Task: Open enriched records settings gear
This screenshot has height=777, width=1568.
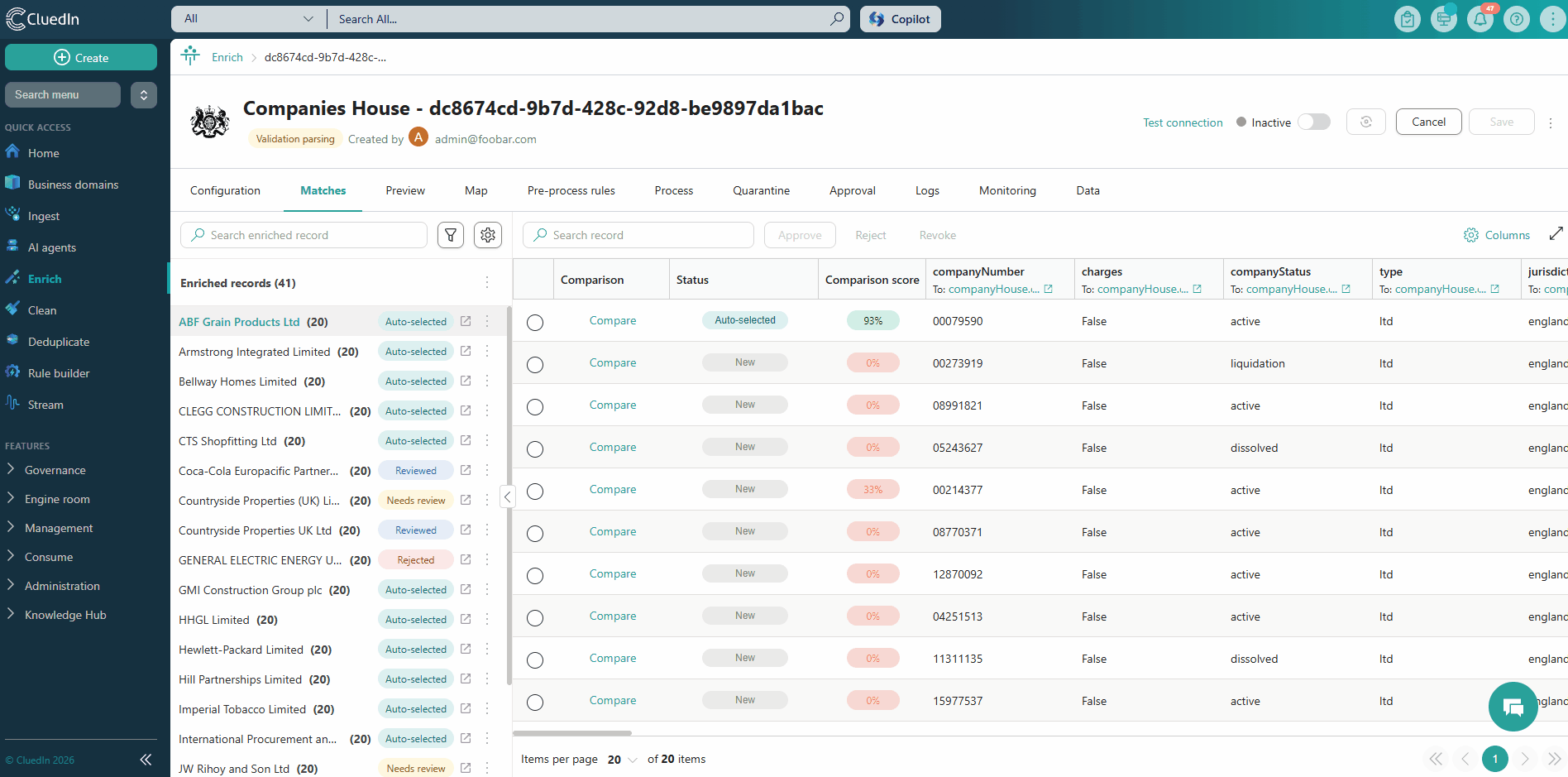Action: click(x=488, y=235)
